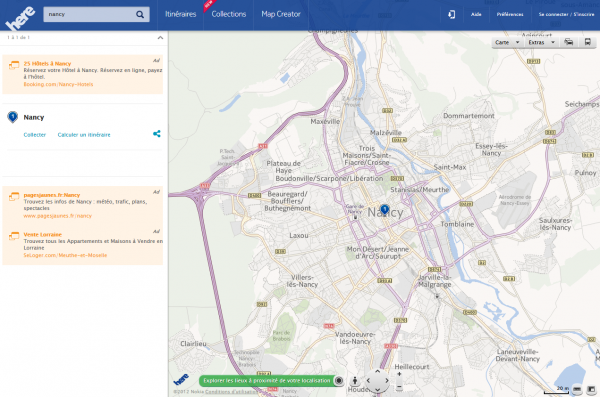Click the Malzéville label on the map
Screen dimensions: 600x397
[x=386, y=133]
